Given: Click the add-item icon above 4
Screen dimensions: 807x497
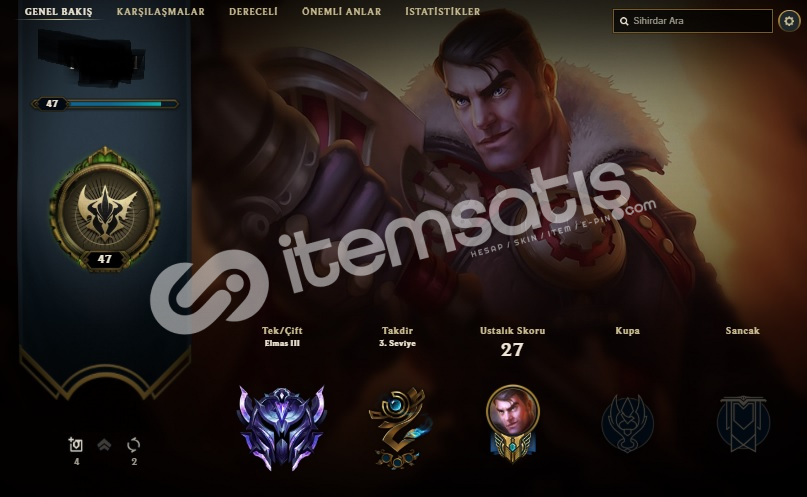Looking at the screenshot, I should point(76,445).
